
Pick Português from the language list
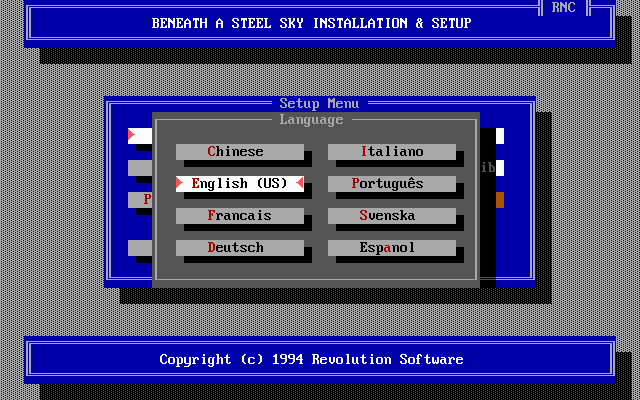click(x=392, y=184)
